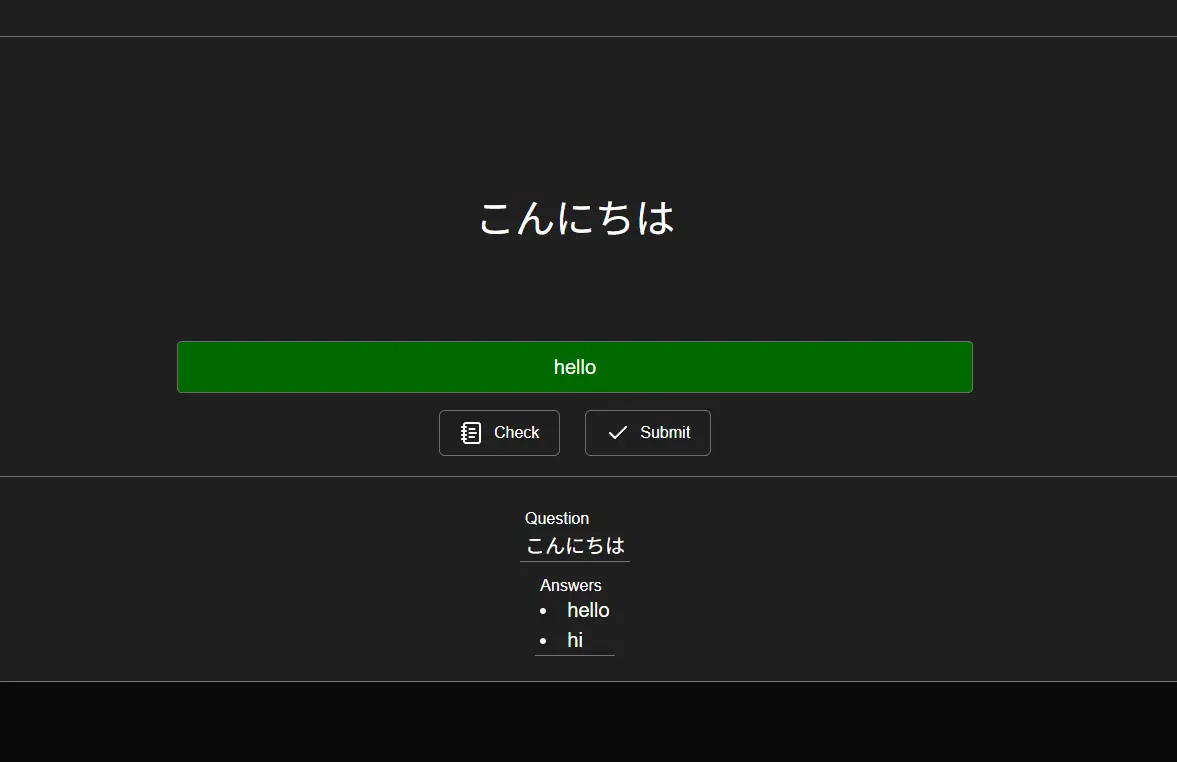Select the "hello" answer in the Answers list
The width and height of the screenshot is (1177, 762).
point(588,610)
